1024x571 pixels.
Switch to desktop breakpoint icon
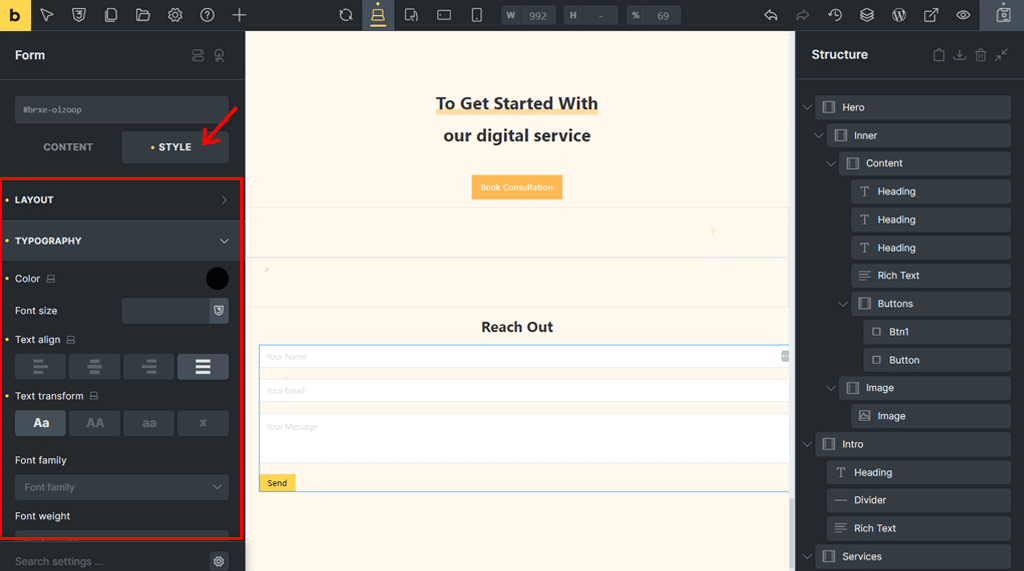[x=377, y=15]
